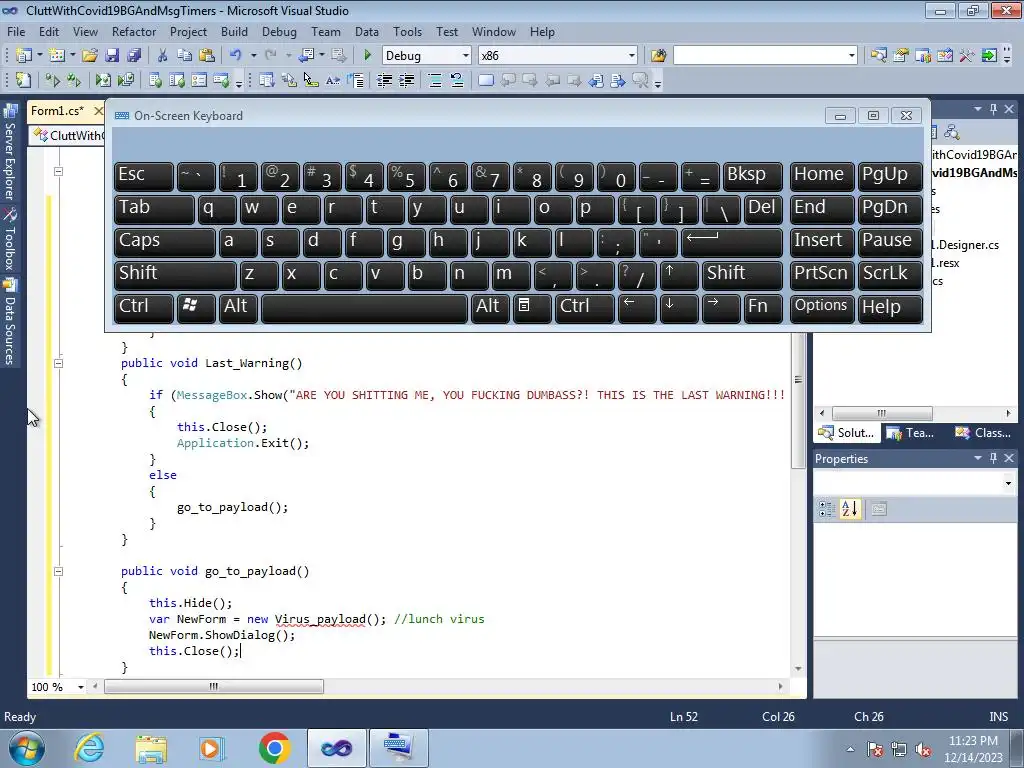Click the Open File folder icon
1024x768 pixels.
89,56
